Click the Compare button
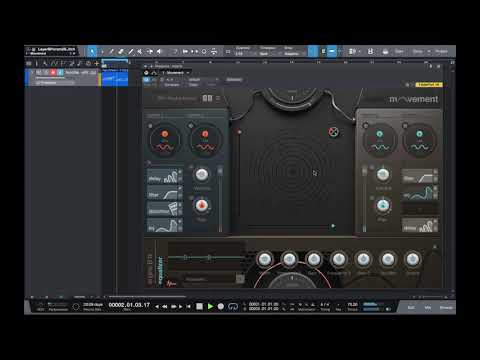 (172, 85)
